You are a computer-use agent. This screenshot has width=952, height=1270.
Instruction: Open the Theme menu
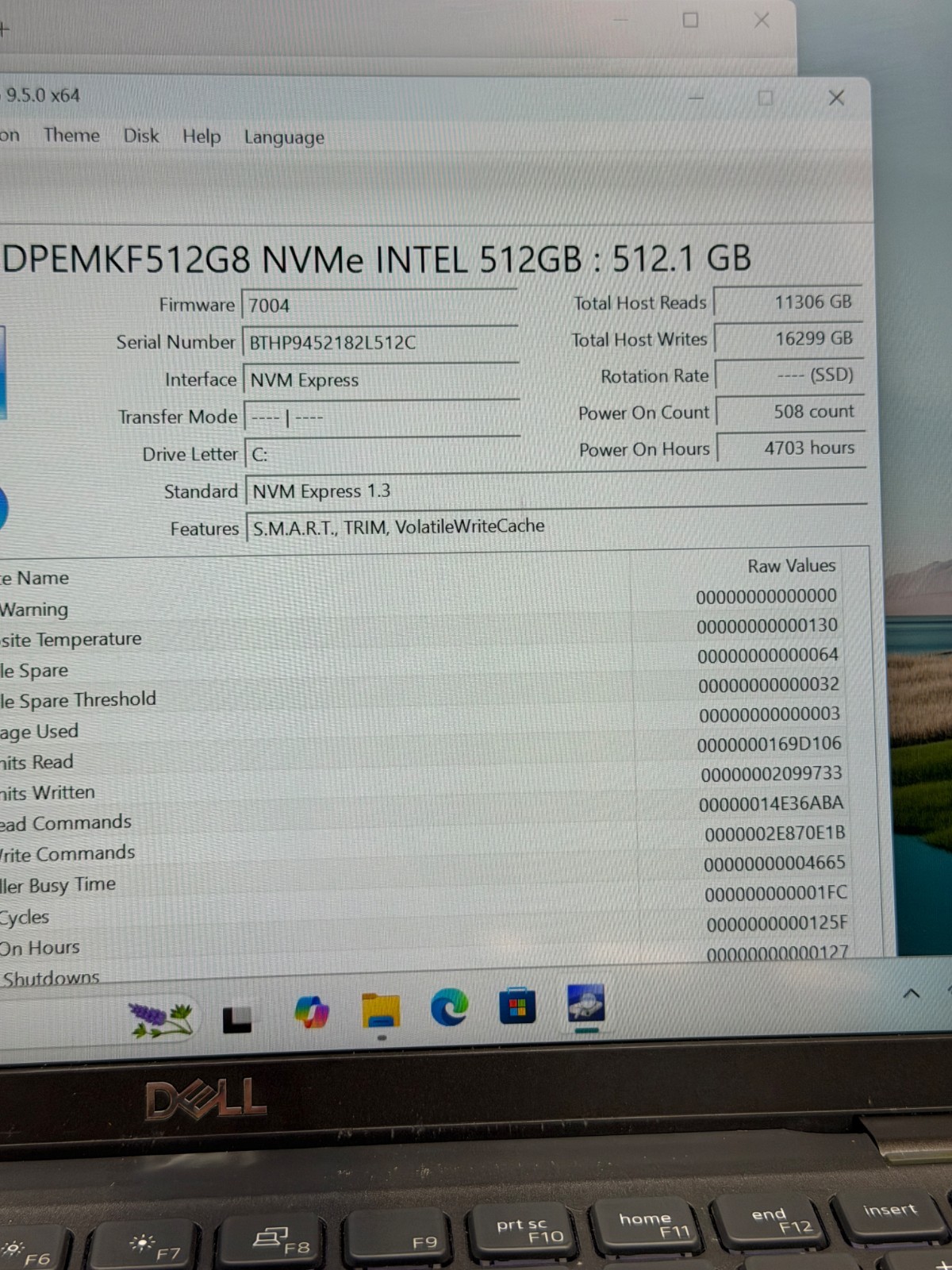click(x=71, y=135)
